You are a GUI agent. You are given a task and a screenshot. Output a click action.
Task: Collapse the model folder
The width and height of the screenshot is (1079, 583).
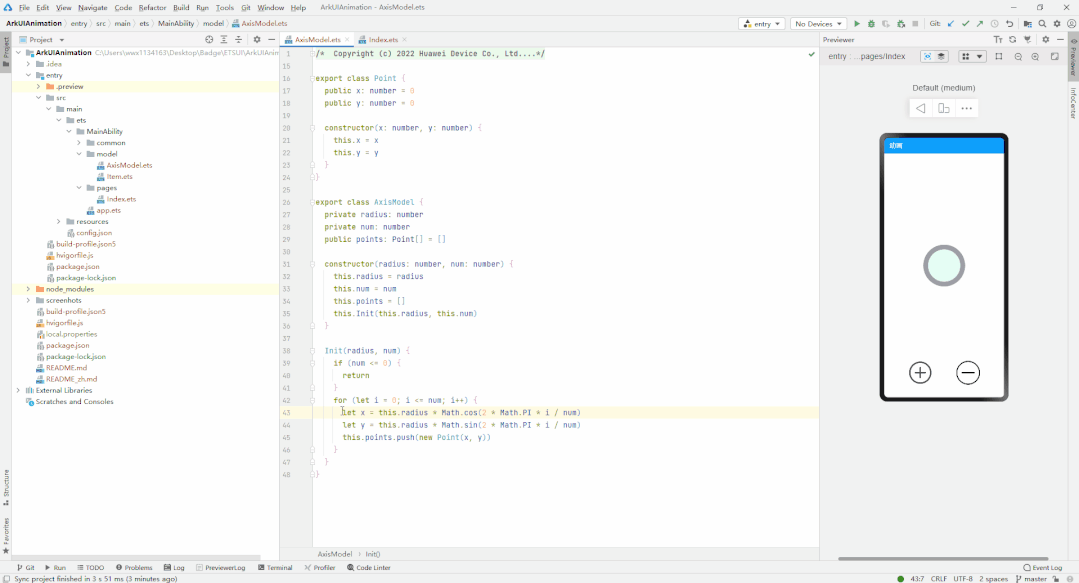tap(78, 154)
